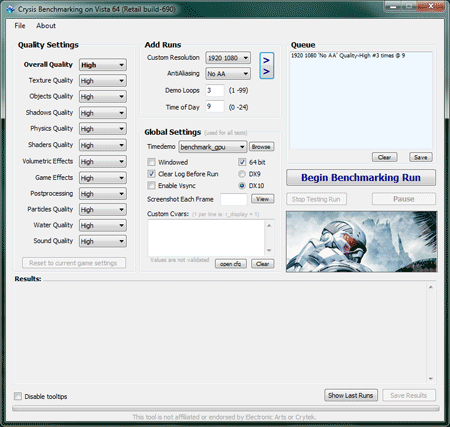Toggle the Disable tooltips checkbox

(x=18, y=396)
